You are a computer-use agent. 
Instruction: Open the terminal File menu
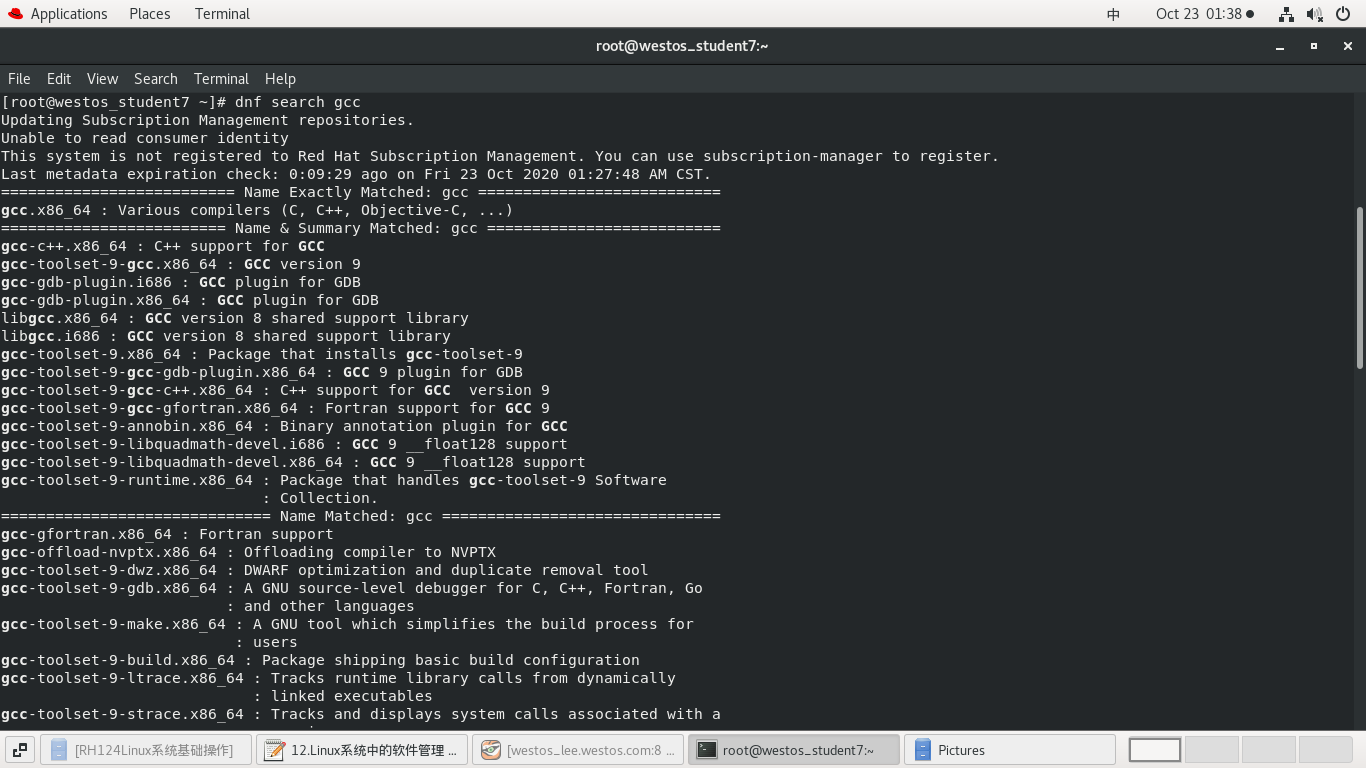[19, 79]
